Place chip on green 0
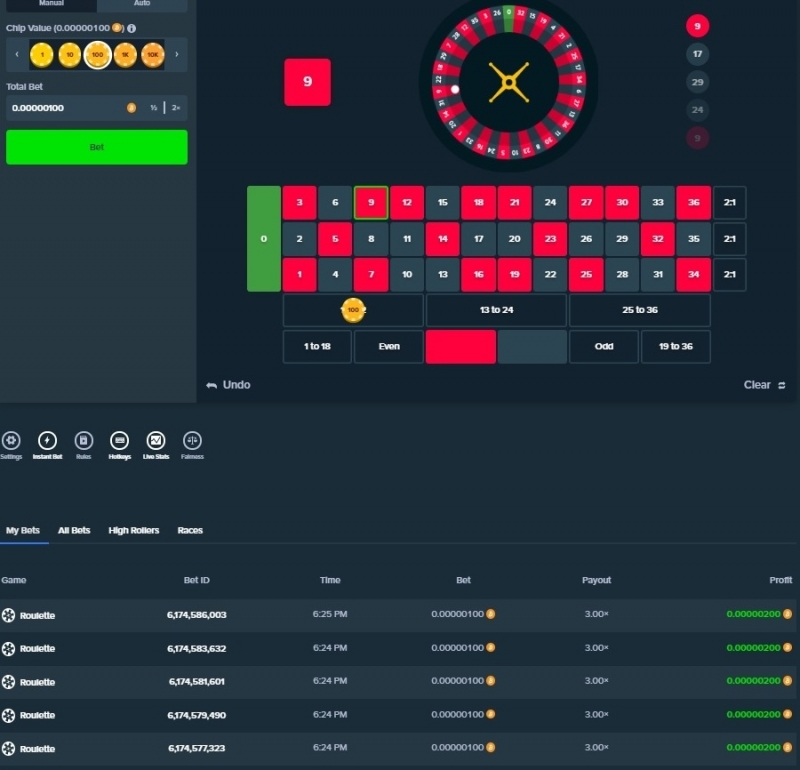The width and height of the screenshot is (800, 770). tap(264, 239)
